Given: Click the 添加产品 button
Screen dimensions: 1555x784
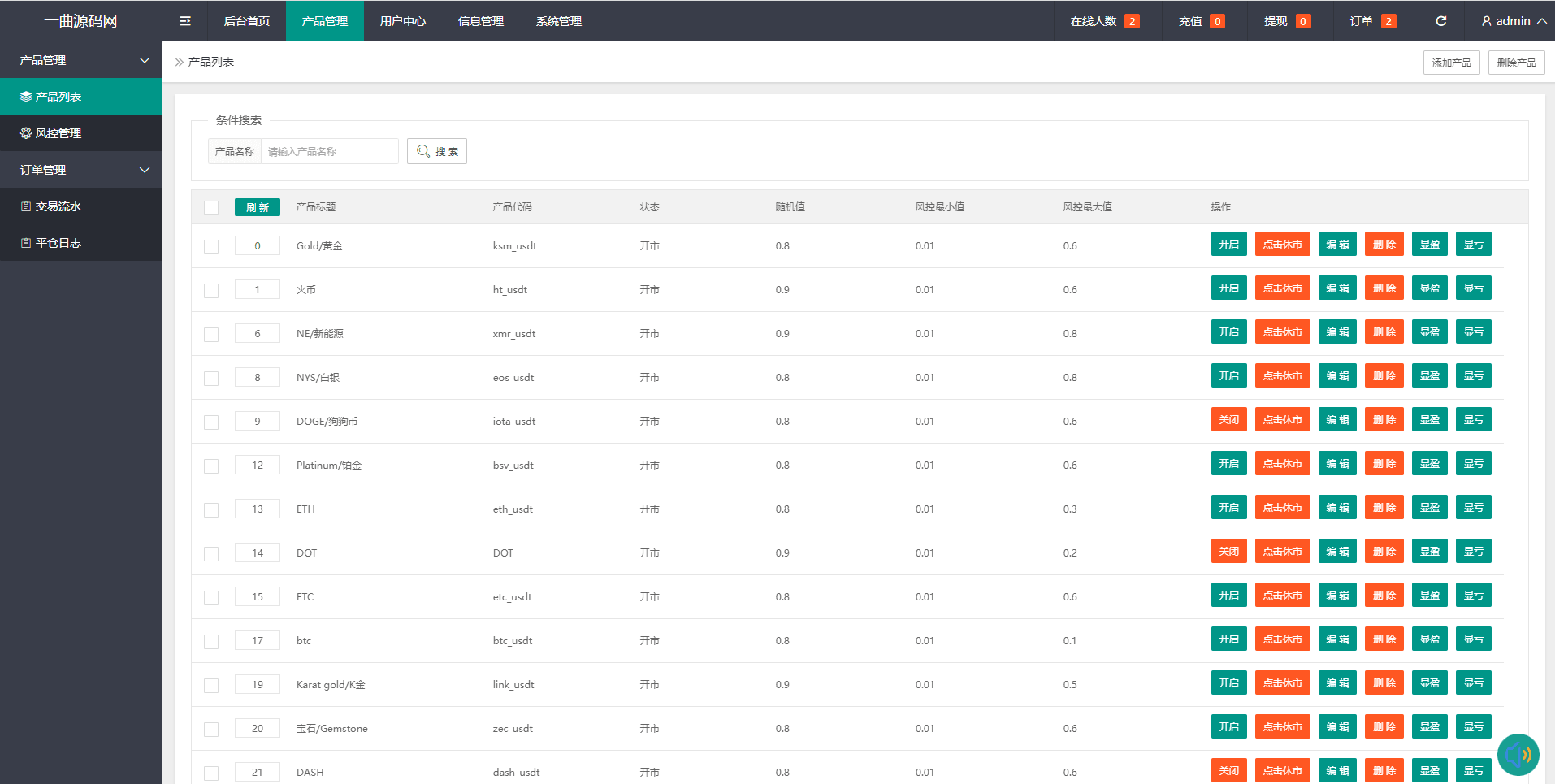Looking at the screenshot, I should tap(1451, 63).
